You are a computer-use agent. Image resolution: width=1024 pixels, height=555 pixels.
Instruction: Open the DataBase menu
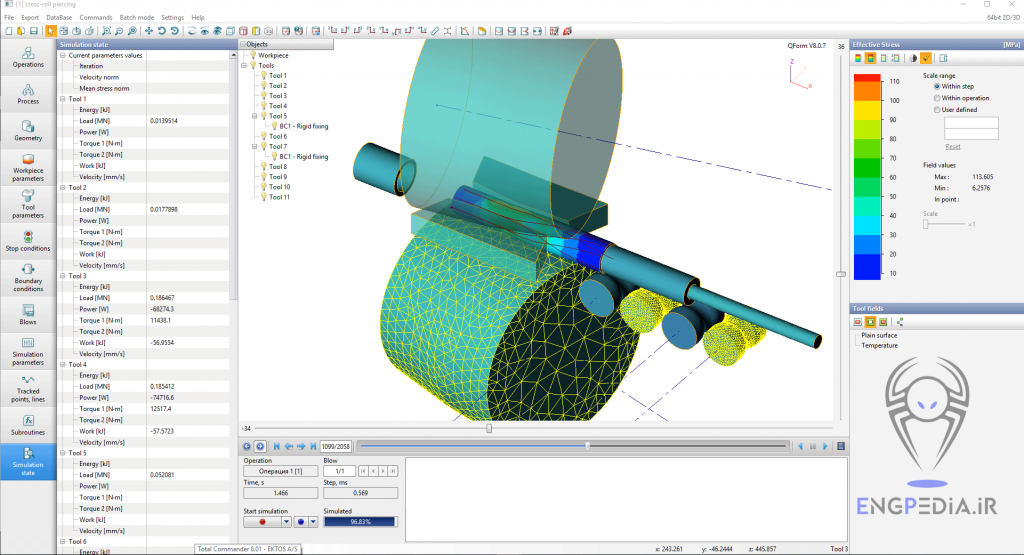[59, 18]
